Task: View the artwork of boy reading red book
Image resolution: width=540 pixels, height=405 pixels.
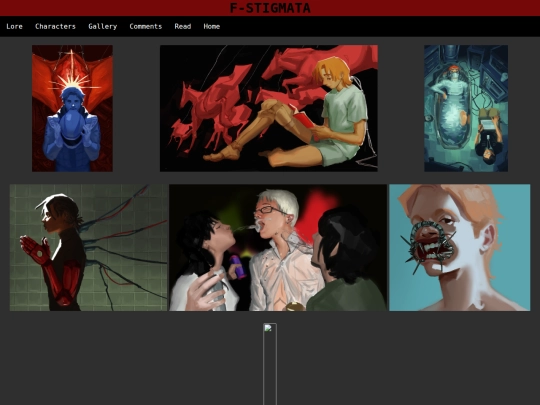Action: (269, 108)
